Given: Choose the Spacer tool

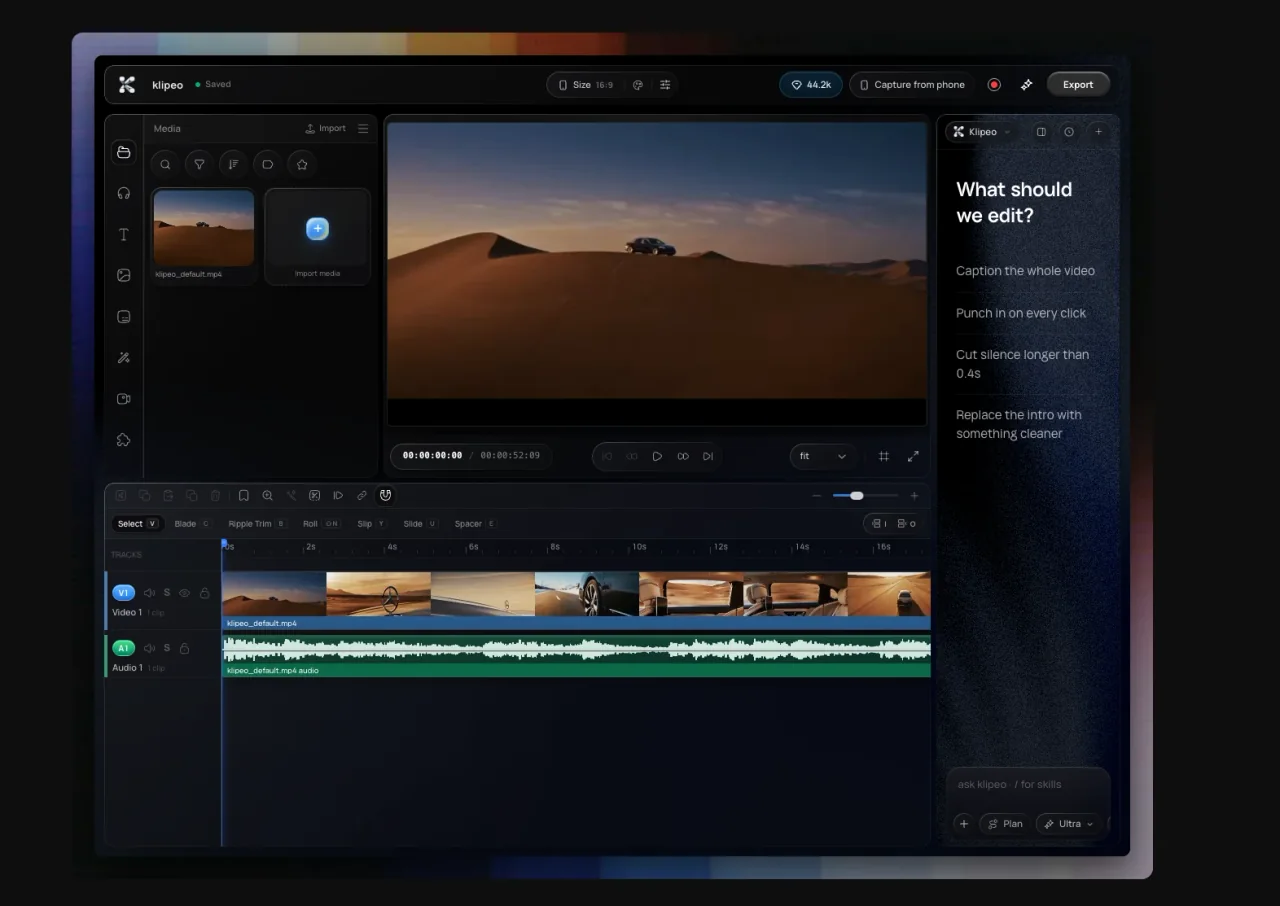Looking at the screenshot, I should [475, 524].
